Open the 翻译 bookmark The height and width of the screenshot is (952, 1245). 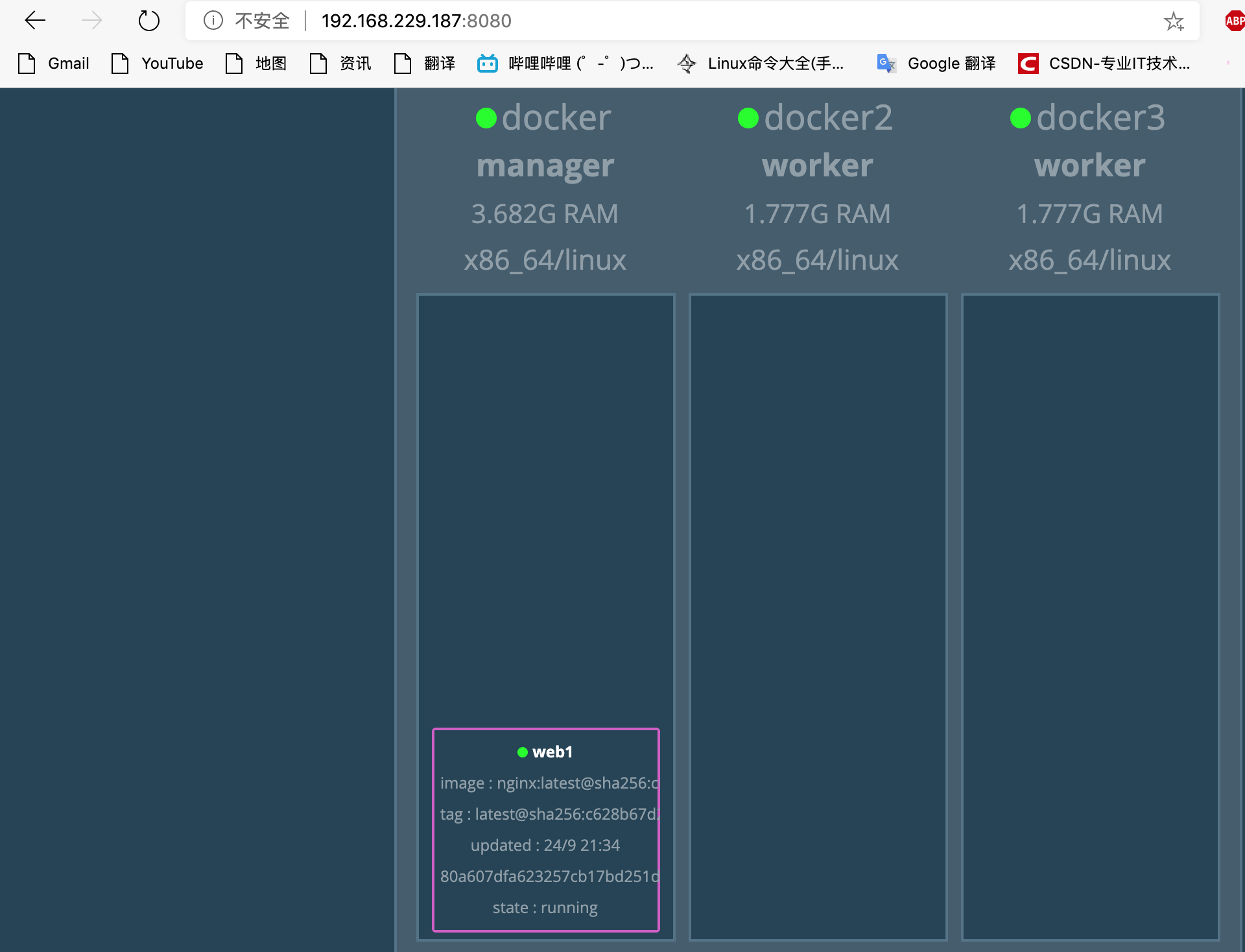click(x=425, y=63)
